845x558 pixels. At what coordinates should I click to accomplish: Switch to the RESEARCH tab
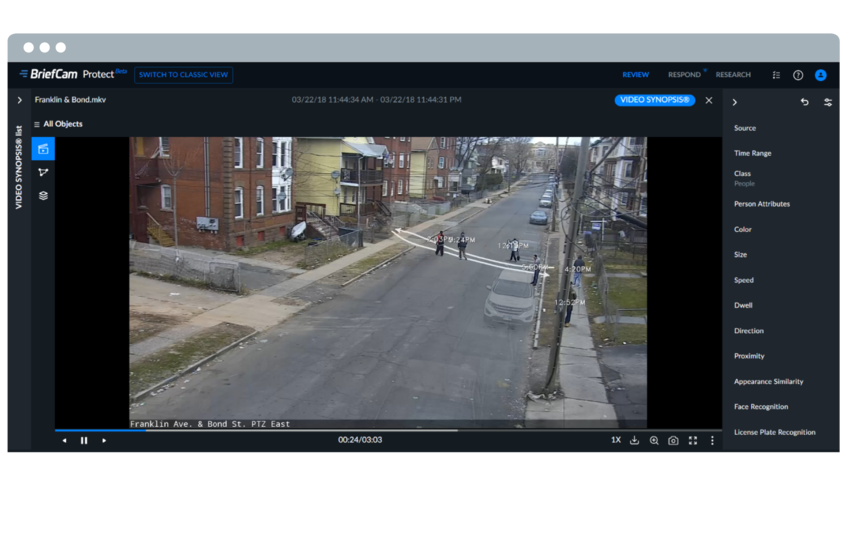tap(733, 75)
